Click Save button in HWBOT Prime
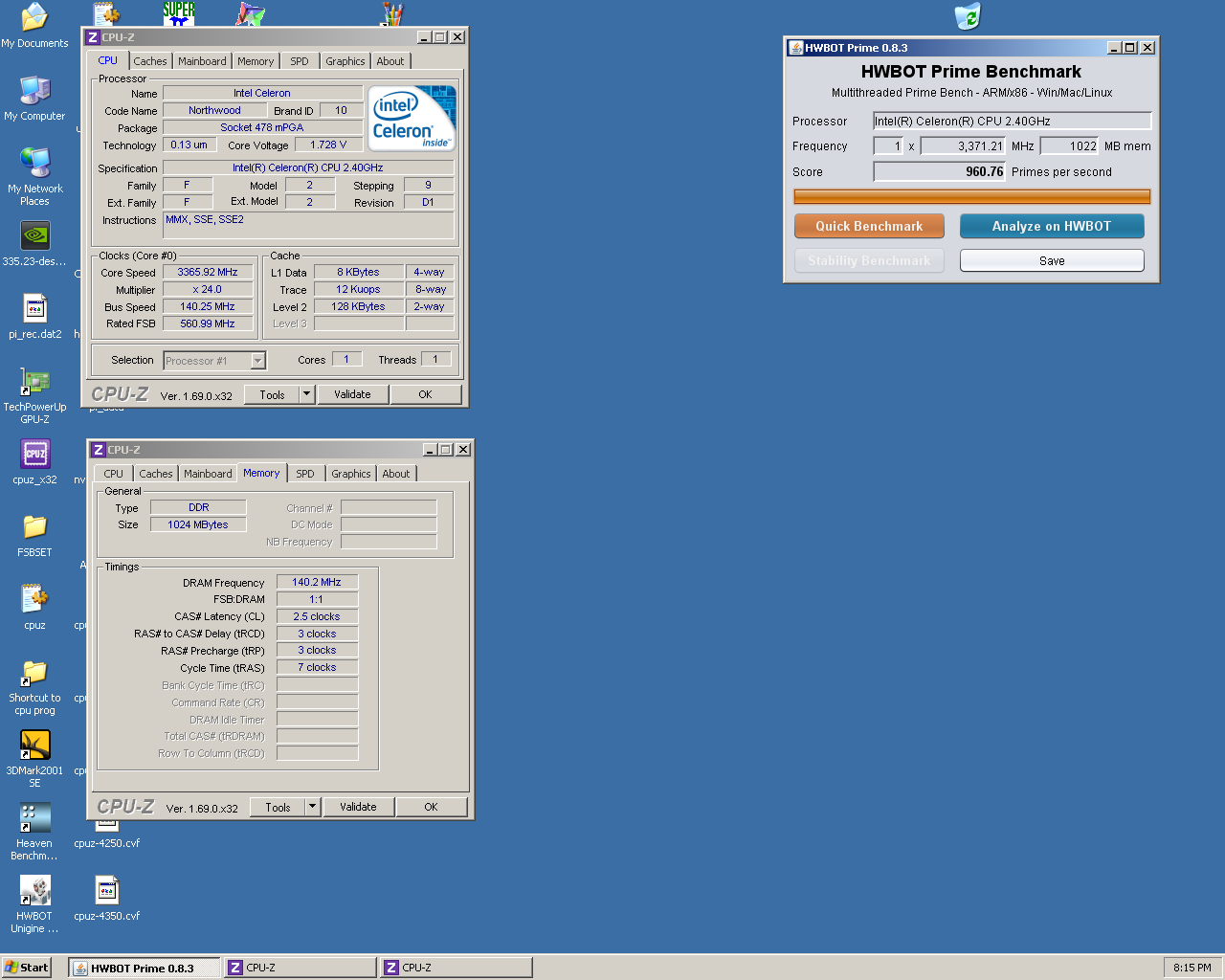Viewport: 1225px width, 980px height. [1052, 260]
